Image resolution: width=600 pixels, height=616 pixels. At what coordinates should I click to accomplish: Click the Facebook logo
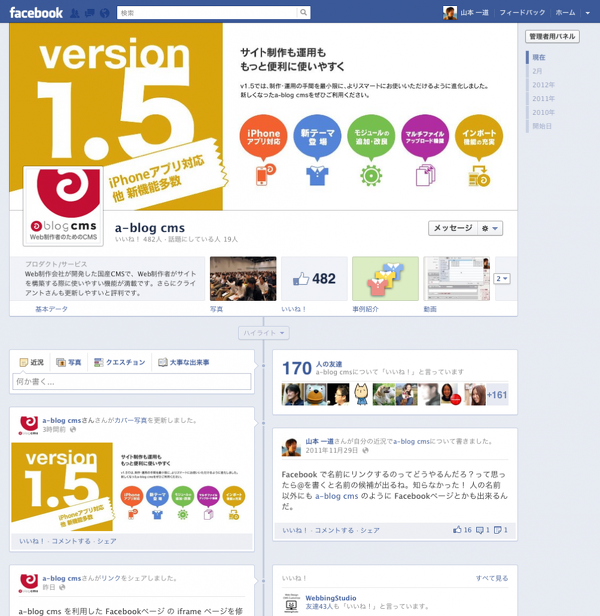click(36, 13)
